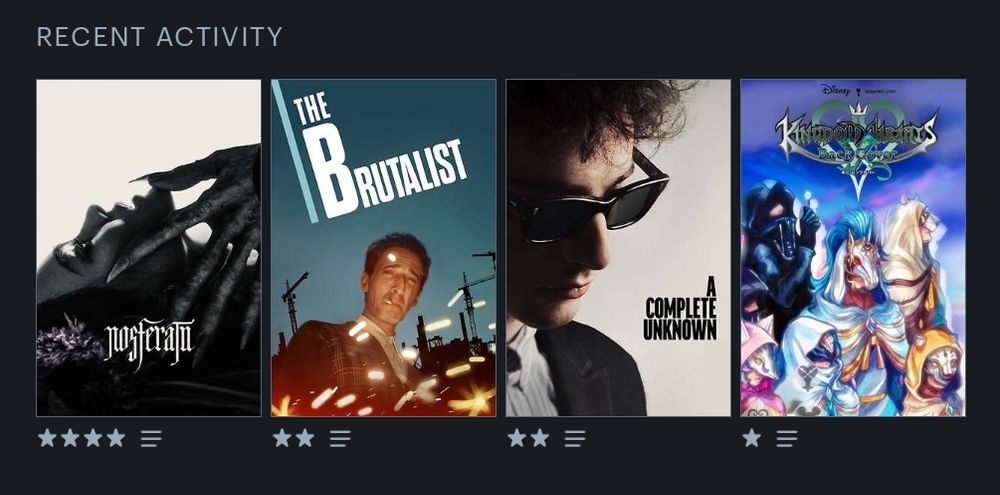Screen dimensions: 1000x495
Task: Click the gothic Nosferatu title lettering
Action: click(x=149, y=341)
